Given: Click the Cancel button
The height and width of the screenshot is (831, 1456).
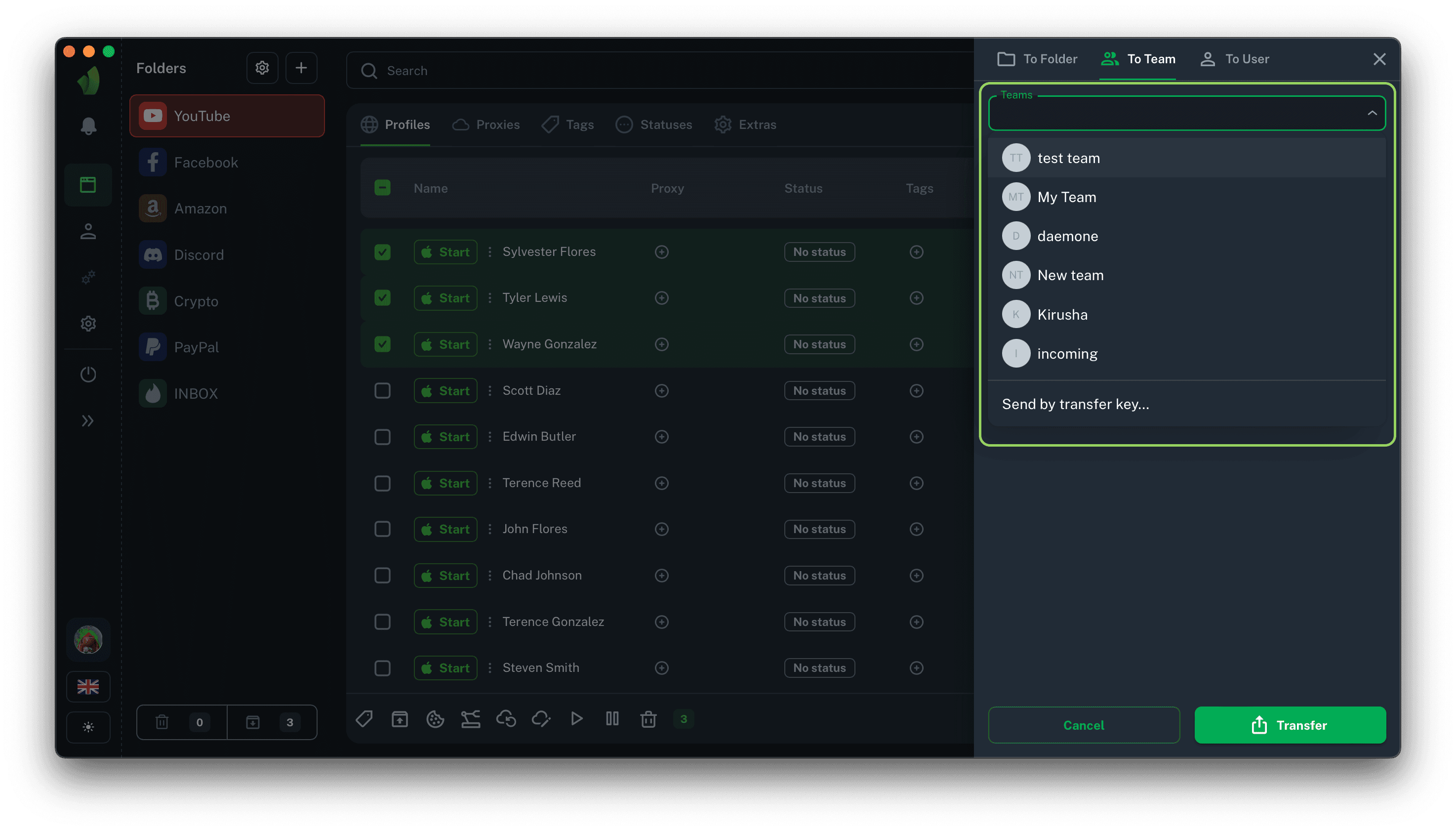Looking at the screenshot, I should pos(1084,725).
